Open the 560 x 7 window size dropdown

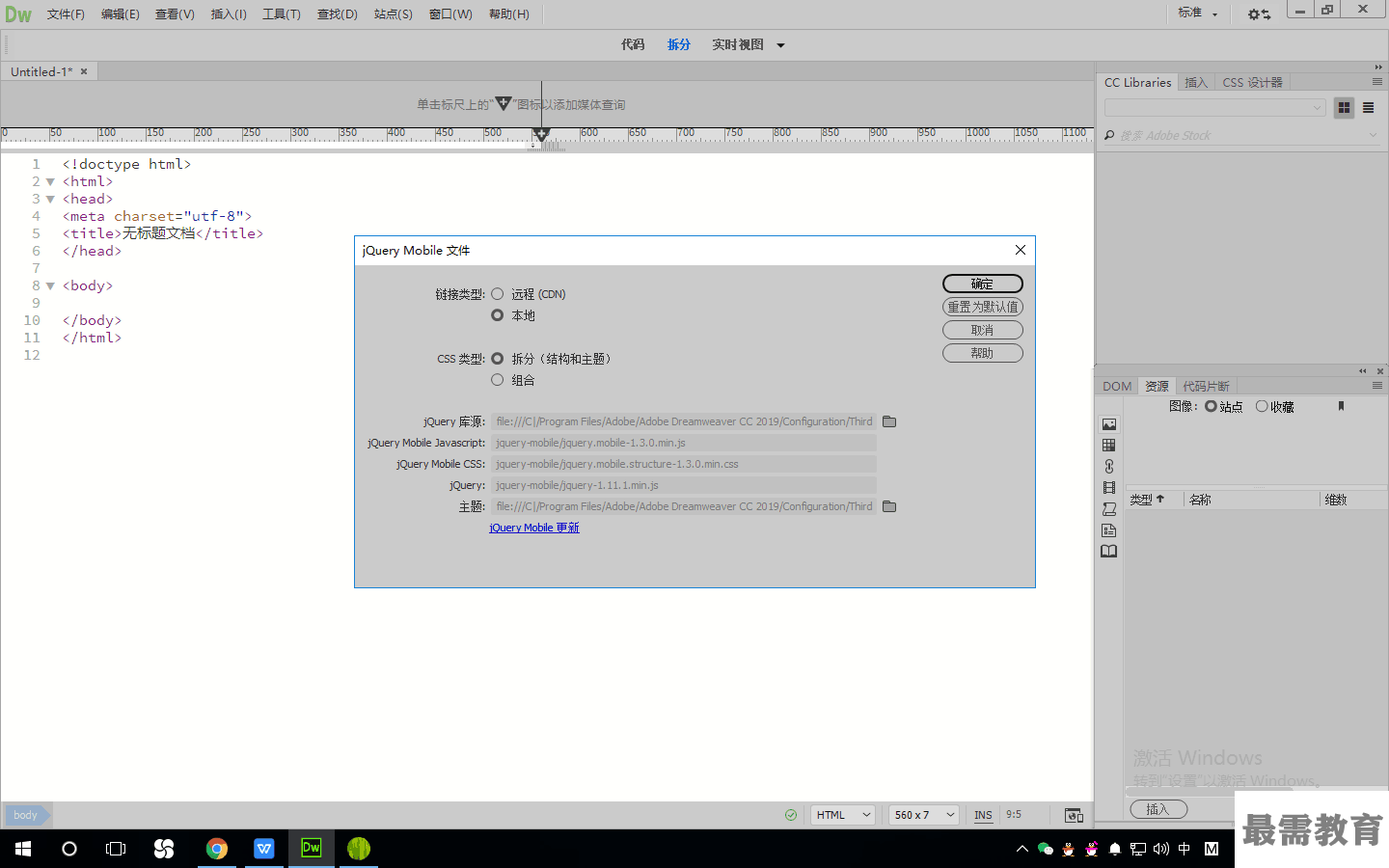(x=924, y=815)
